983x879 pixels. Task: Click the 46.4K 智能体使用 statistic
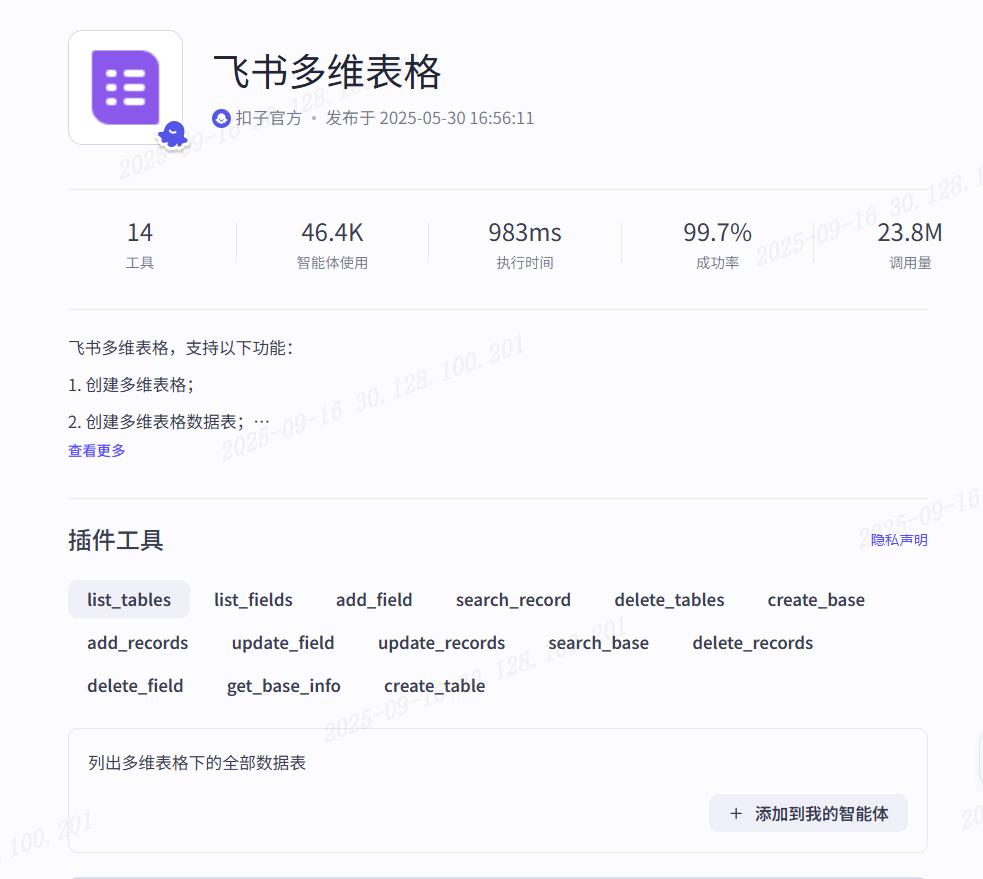332,245
